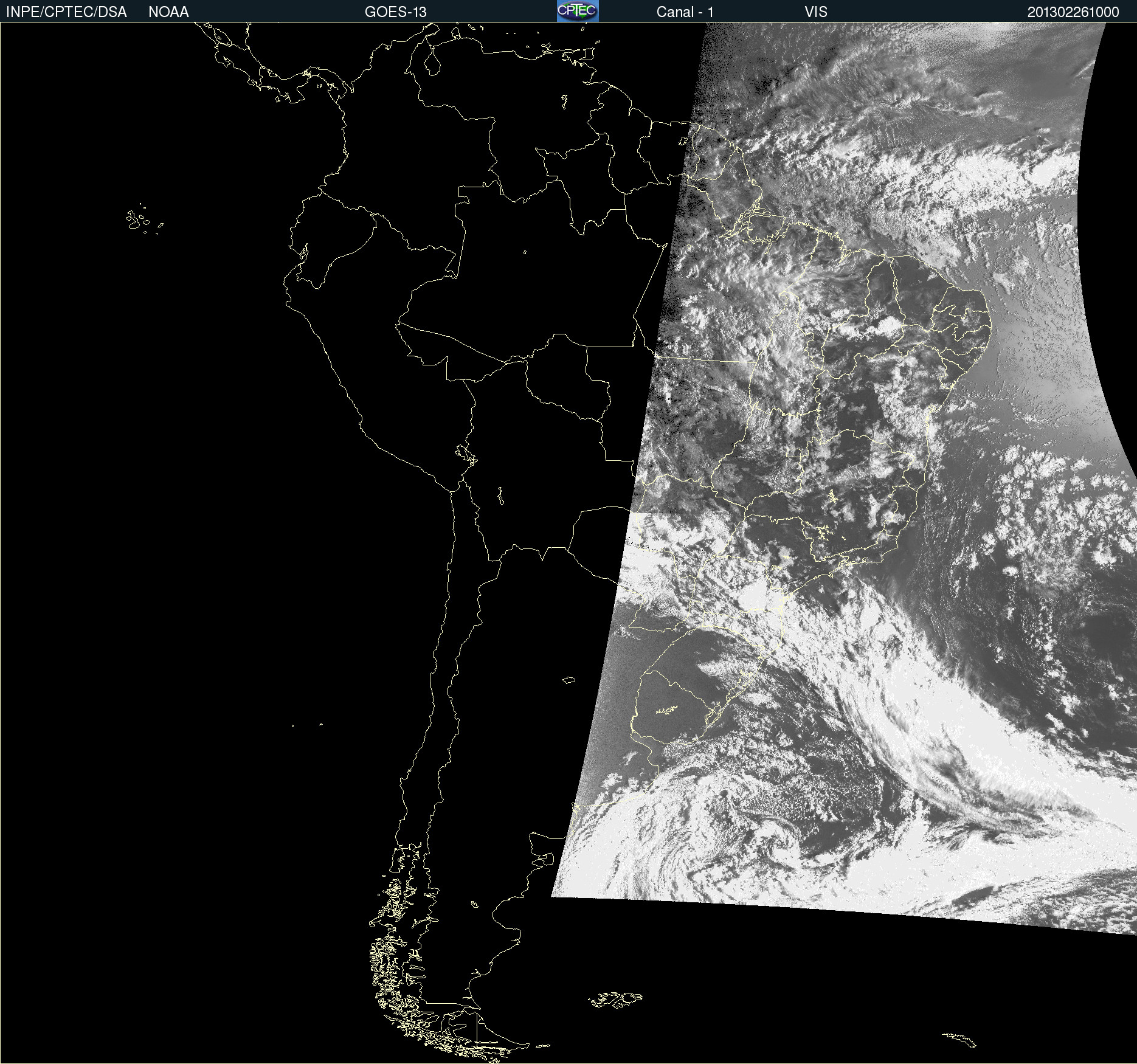Click the INPE/CPTEC/DSA header label
The image size is (1137, 1064).
click(x=66, y=12)
